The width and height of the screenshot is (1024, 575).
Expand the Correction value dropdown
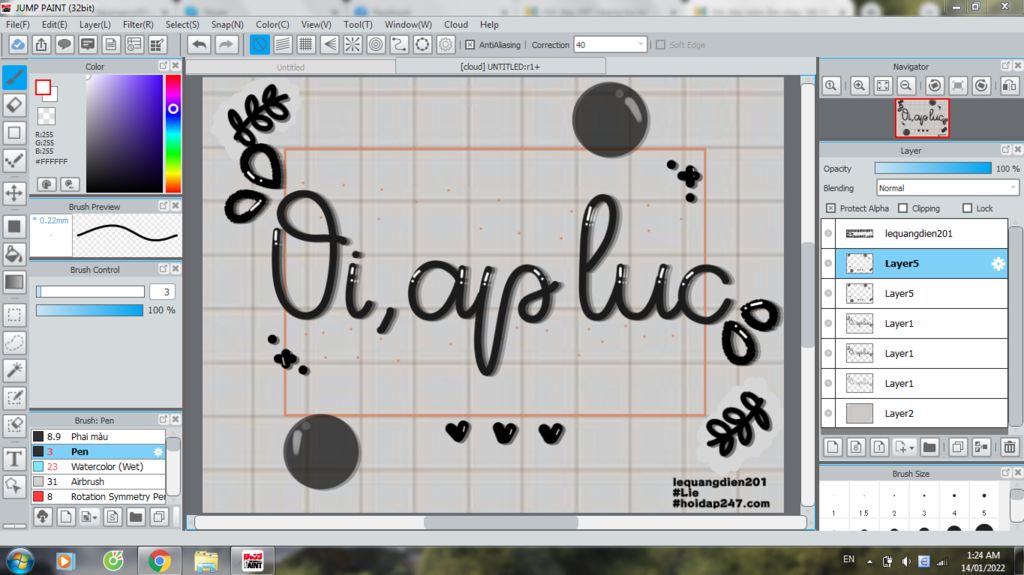640,45
